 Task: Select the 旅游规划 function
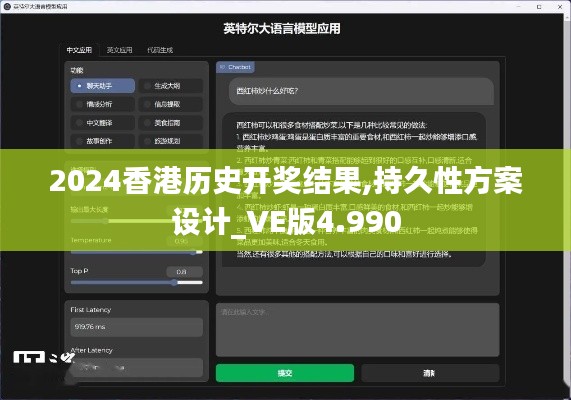[x=171, y=141]
